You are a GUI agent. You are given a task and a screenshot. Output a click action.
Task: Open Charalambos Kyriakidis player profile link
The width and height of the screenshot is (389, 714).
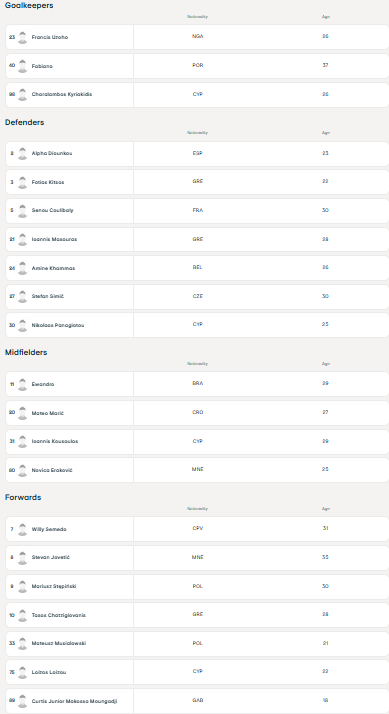[62, 95]
